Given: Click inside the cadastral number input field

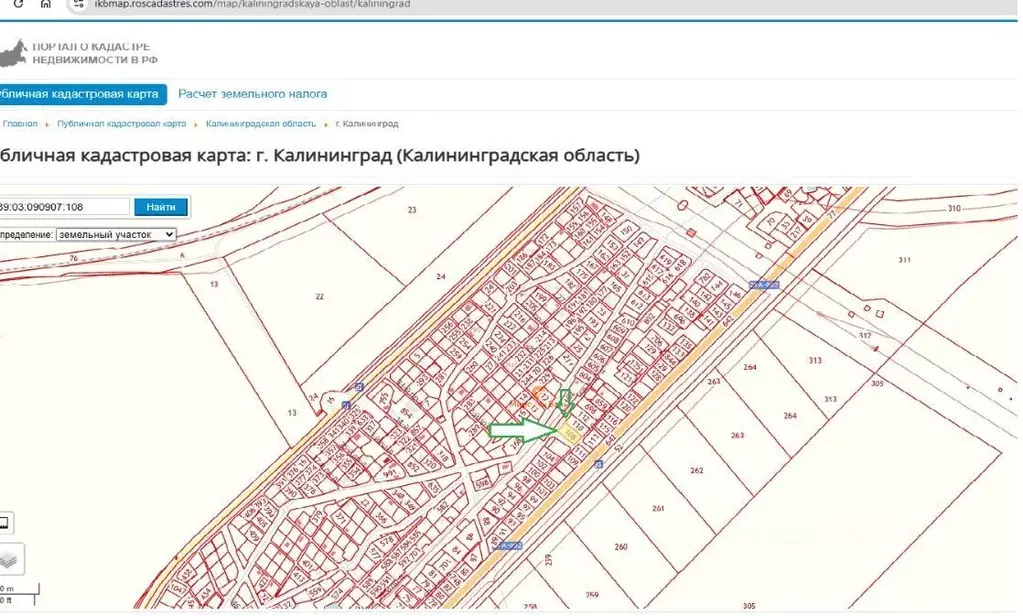Looking at the screenshot, I should (60, 206).
